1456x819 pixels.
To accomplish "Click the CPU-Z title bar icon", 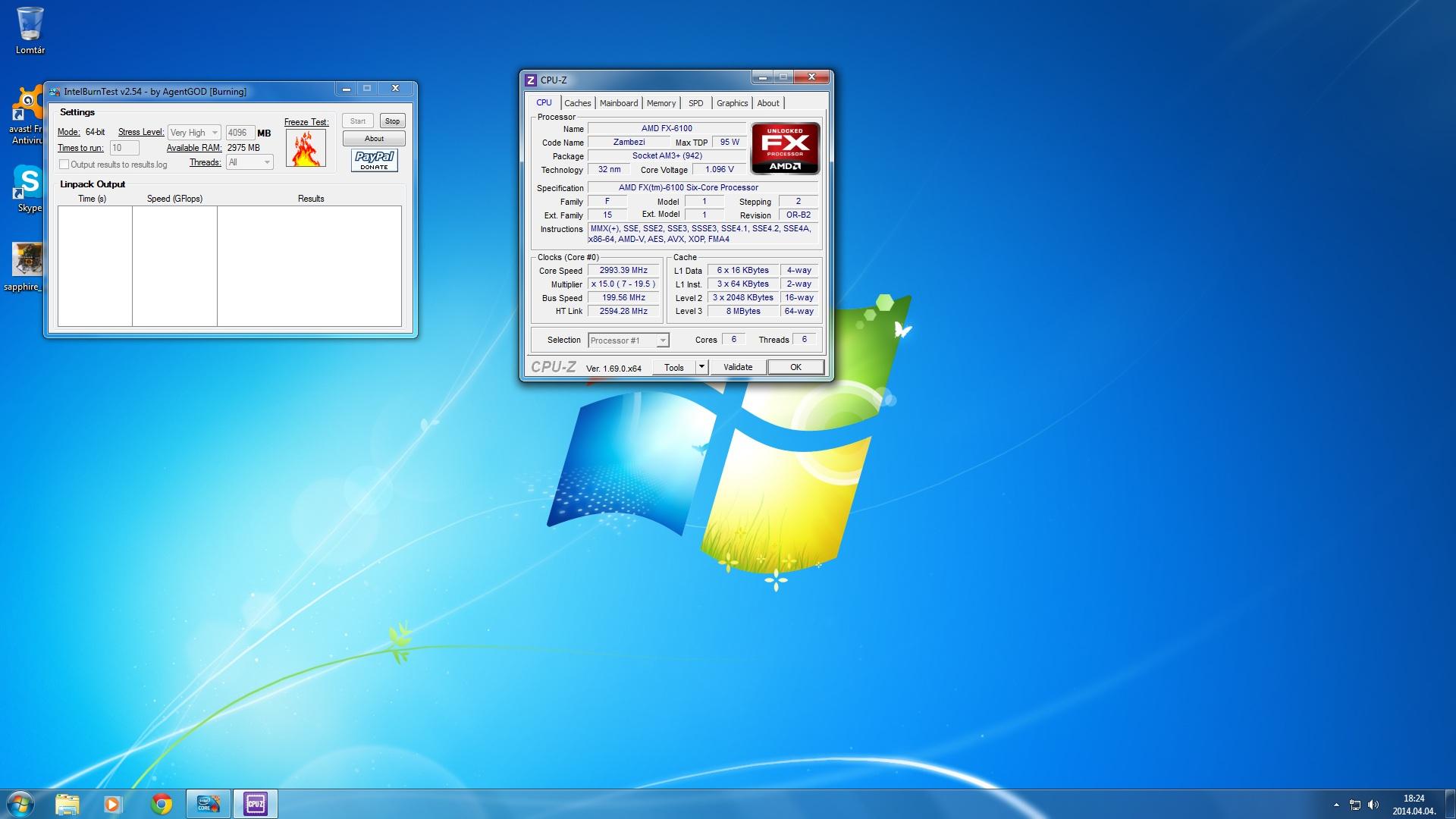I will coord(531,80).
